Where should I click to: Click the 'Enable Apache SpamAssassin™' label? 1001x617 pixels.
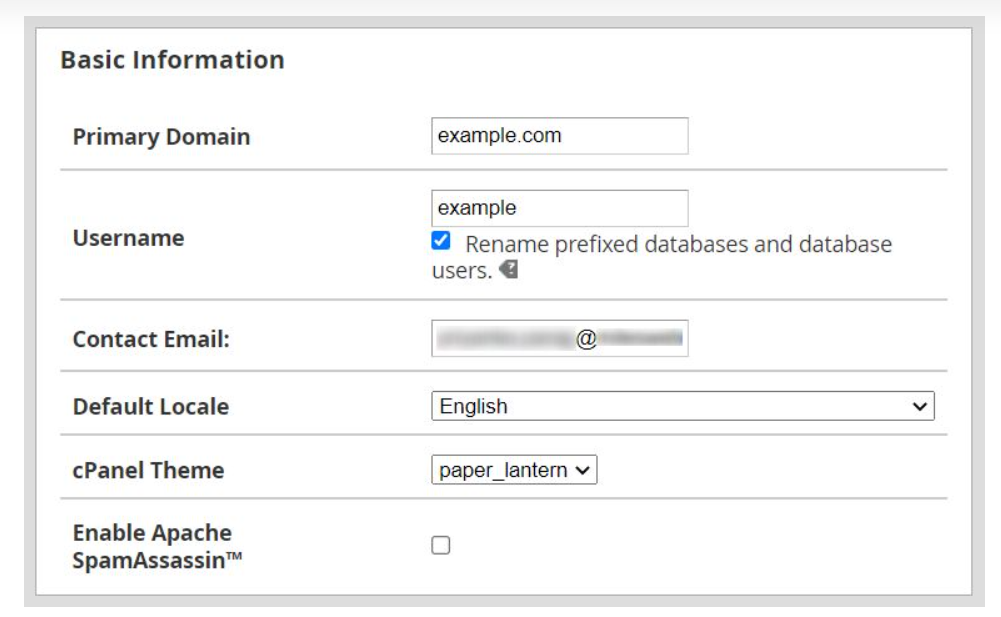[x=152, y=546]
